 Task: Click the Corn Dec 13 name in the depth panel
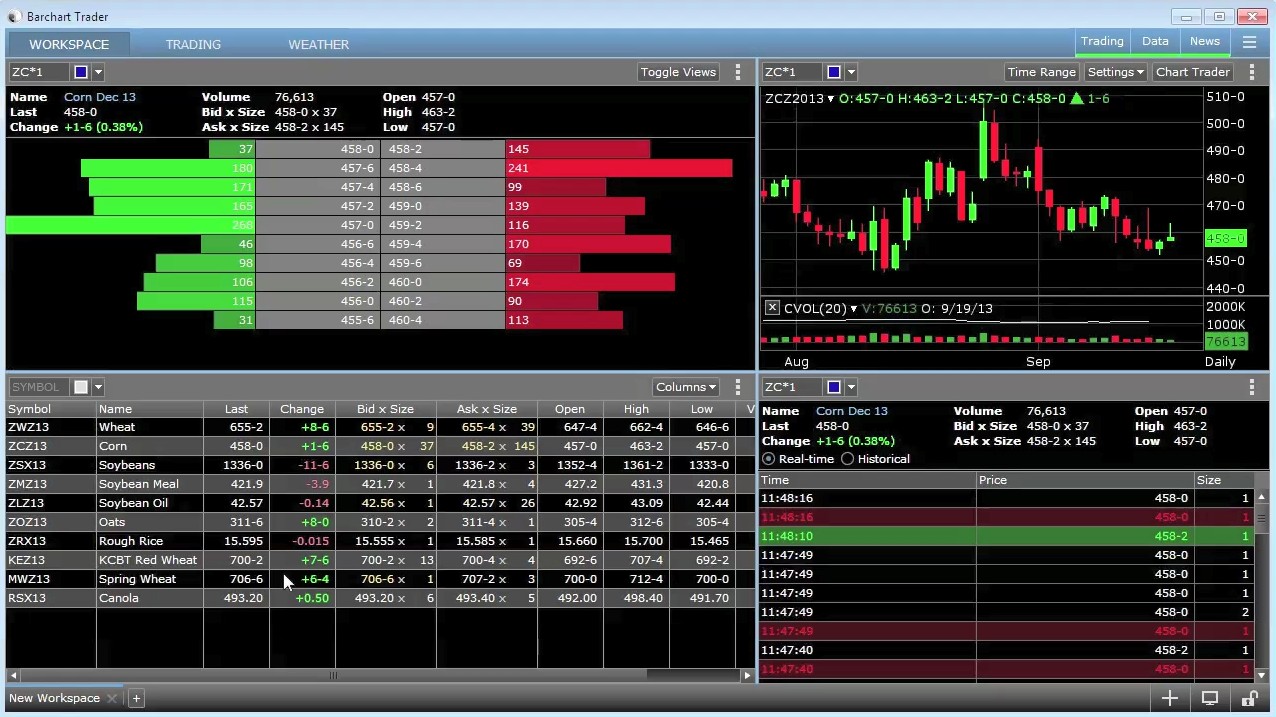[x=99, y=97]
